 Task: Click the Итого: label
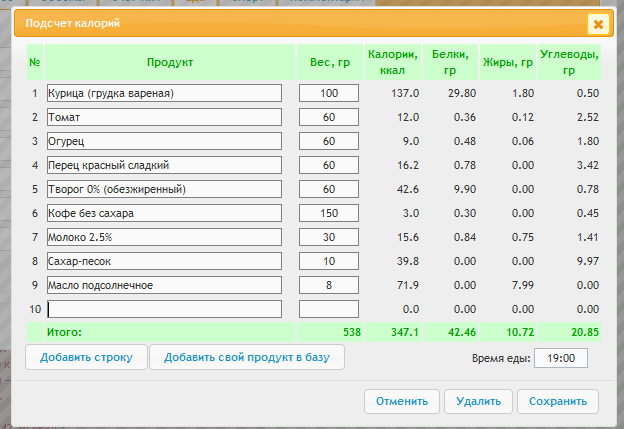click(x=64, y=332)
